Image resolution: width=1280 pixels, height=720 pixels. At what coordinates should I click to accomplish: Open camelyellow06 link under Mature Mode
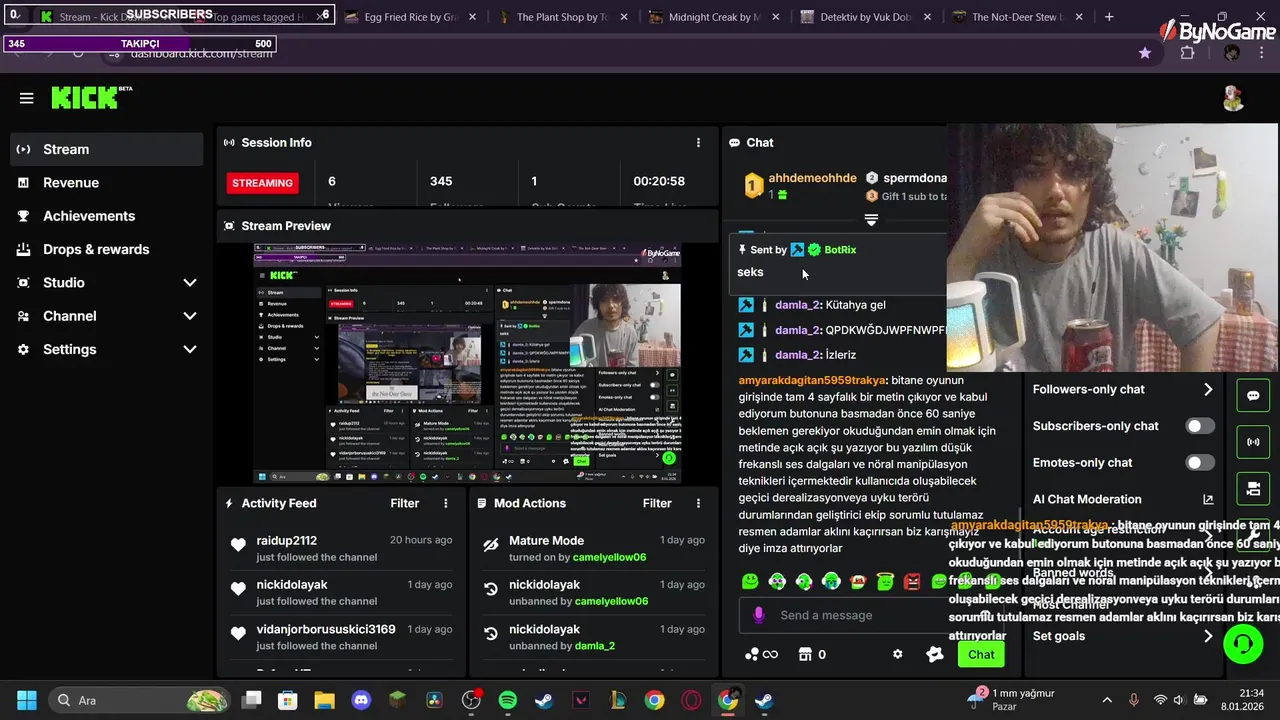click(609, 557)
